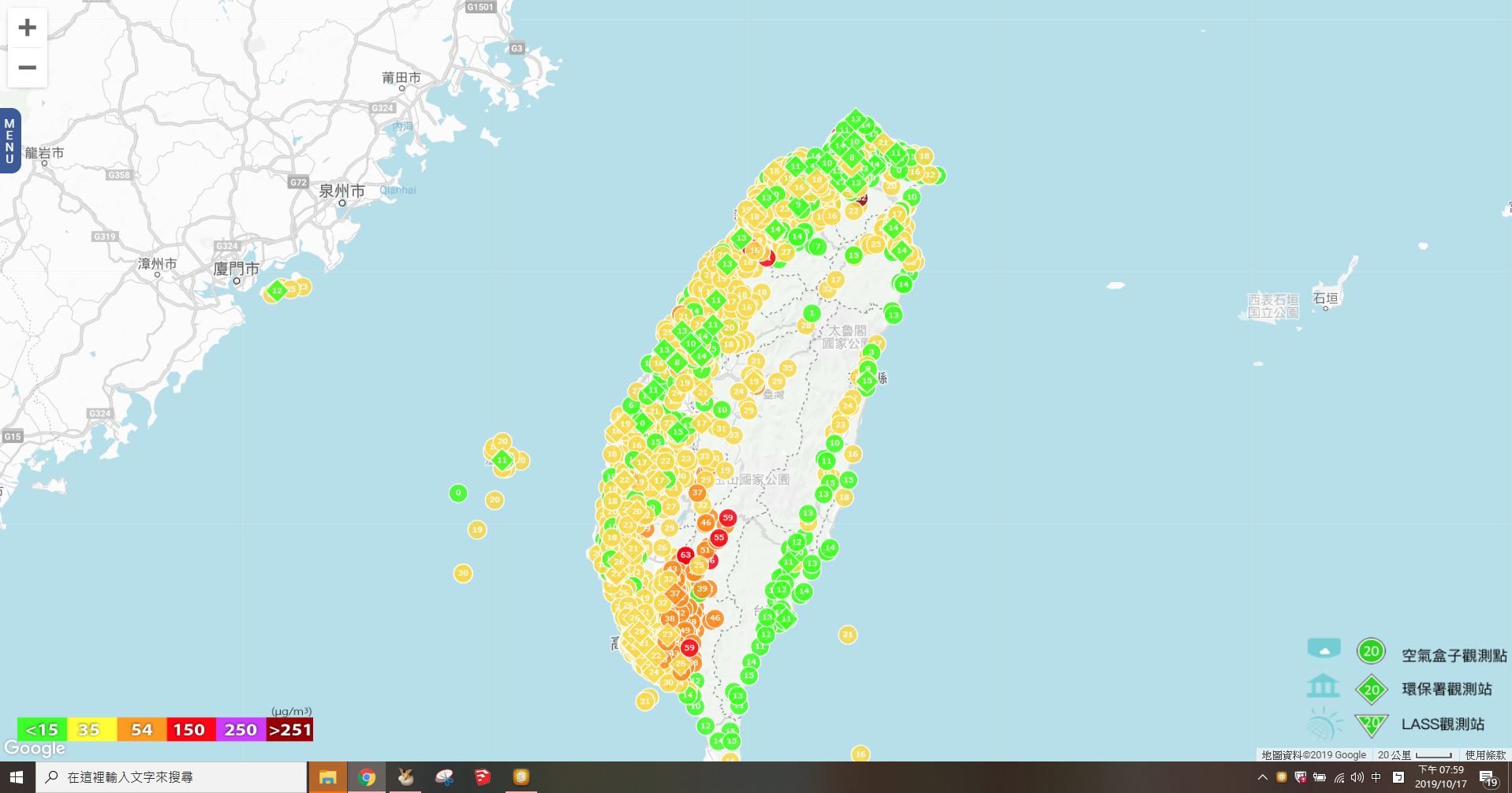The image size is (1512, 793).
Task: Click the 泉州市 city label
Action: [x=342, y=191]
